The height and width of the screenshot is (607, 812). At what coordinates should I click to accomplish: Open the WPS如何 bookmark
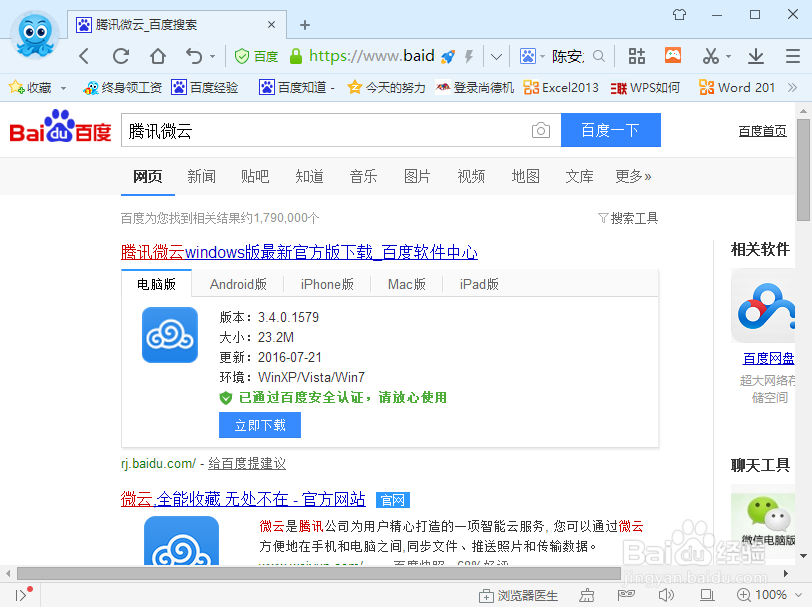(645, 88)
